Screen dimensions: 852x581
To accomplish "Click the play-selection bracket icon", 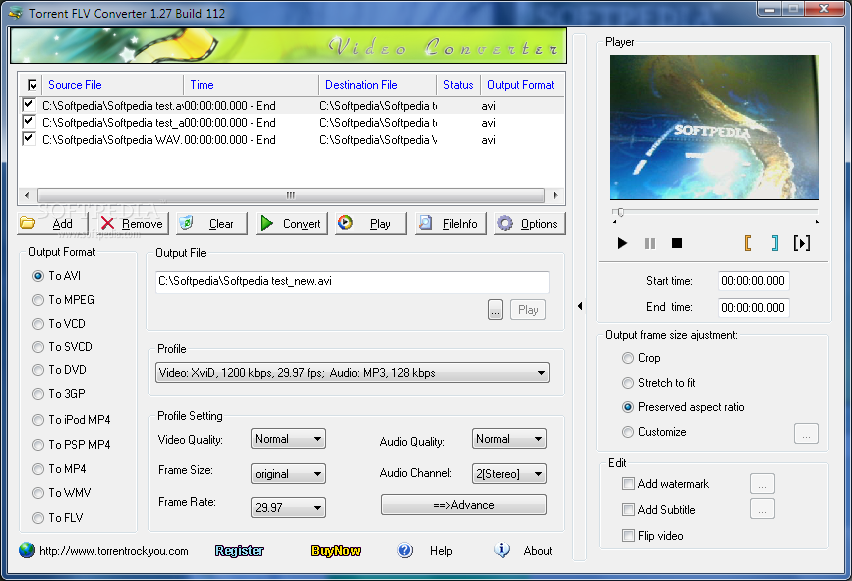I will click(802, 243).
